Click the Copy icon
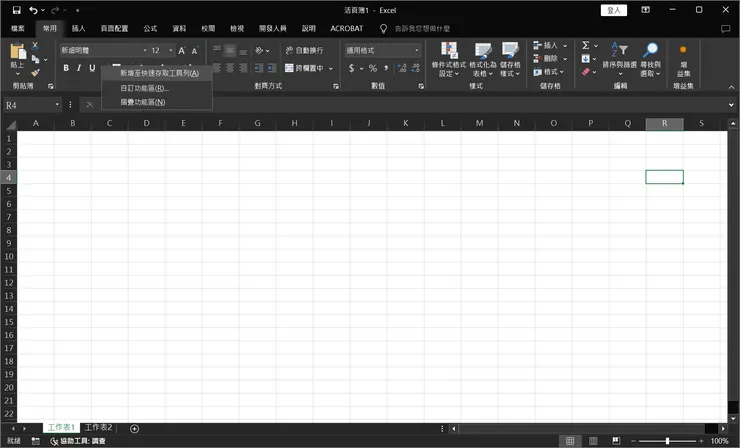 [35, 59]
